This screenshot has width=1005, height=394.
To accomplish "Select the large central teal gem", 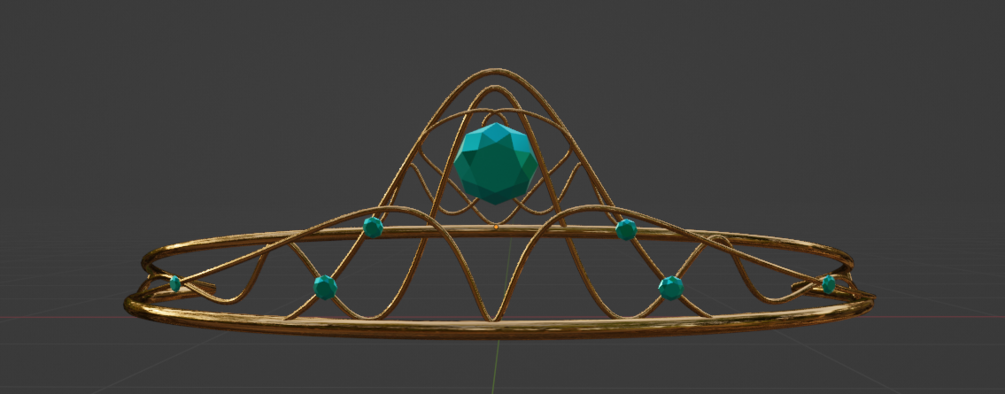I will [495, 163].
